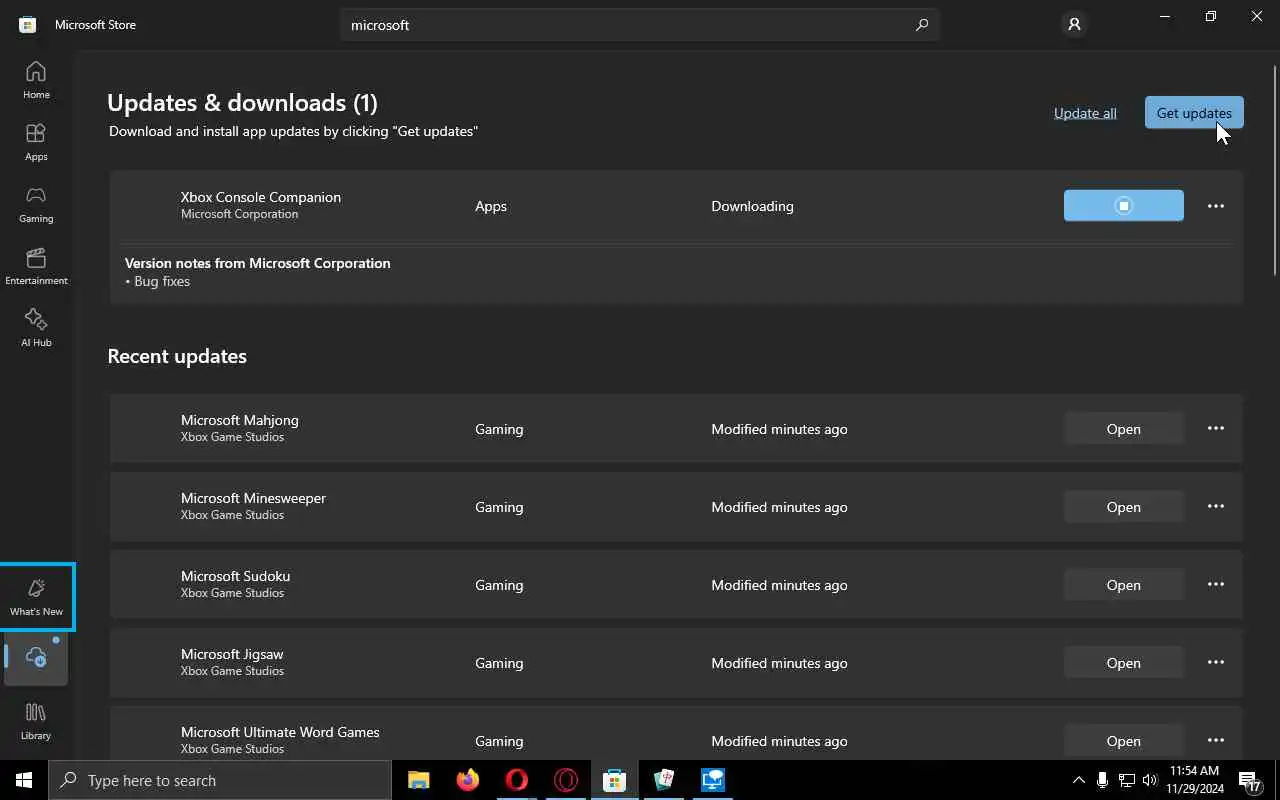Click the Update all link
This screenshot has height=800, width=1280.
coord(1085,113)
